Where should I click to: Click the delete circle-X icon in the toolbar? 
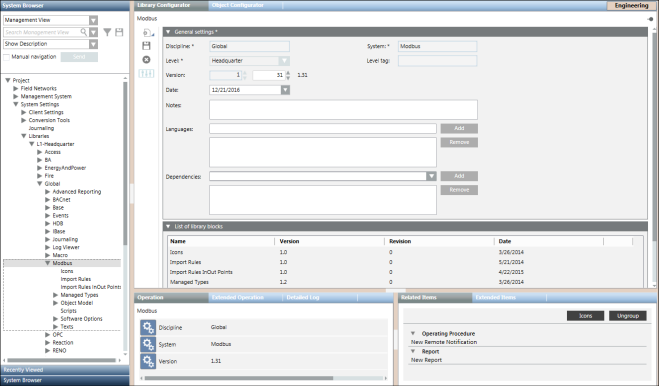pos(146,60)
